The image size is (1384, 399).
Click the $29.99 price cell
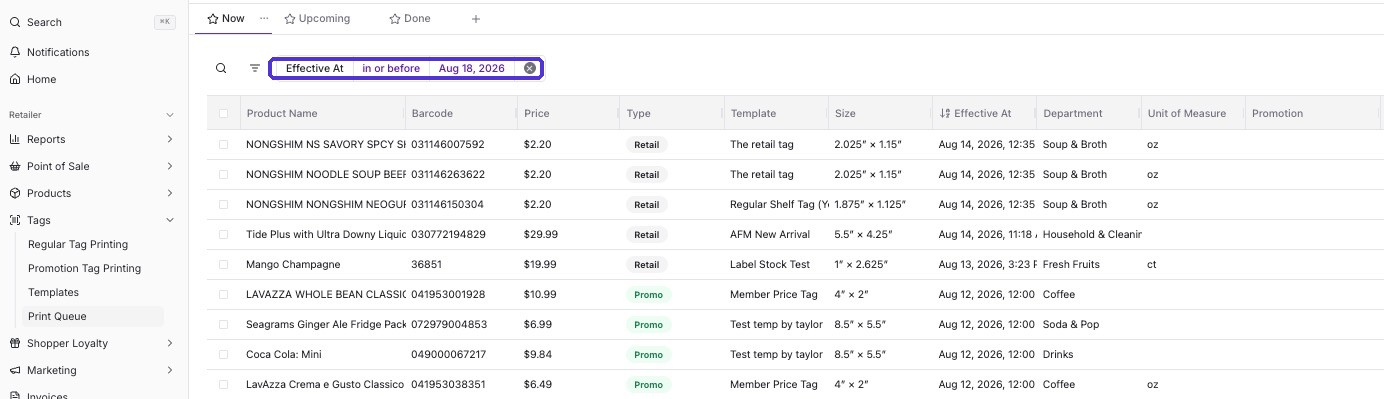[541, 234]
